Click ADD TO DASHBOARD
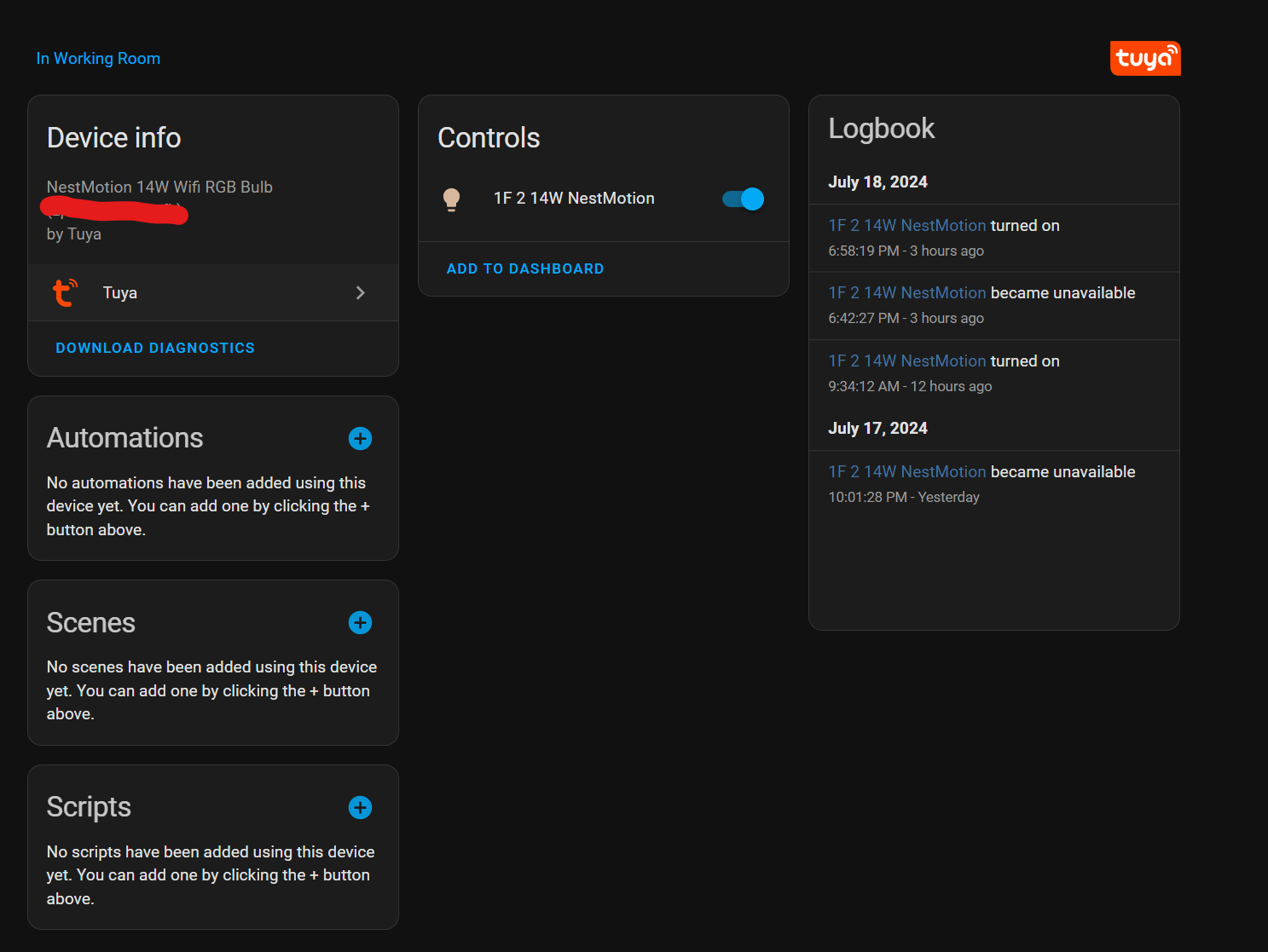Image resolution: width=1268 pixels, height=952 pixels. 524,268
